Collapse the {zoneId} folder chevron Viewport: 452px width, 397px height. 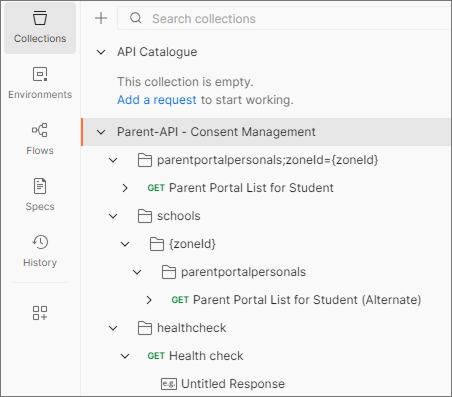125,244
